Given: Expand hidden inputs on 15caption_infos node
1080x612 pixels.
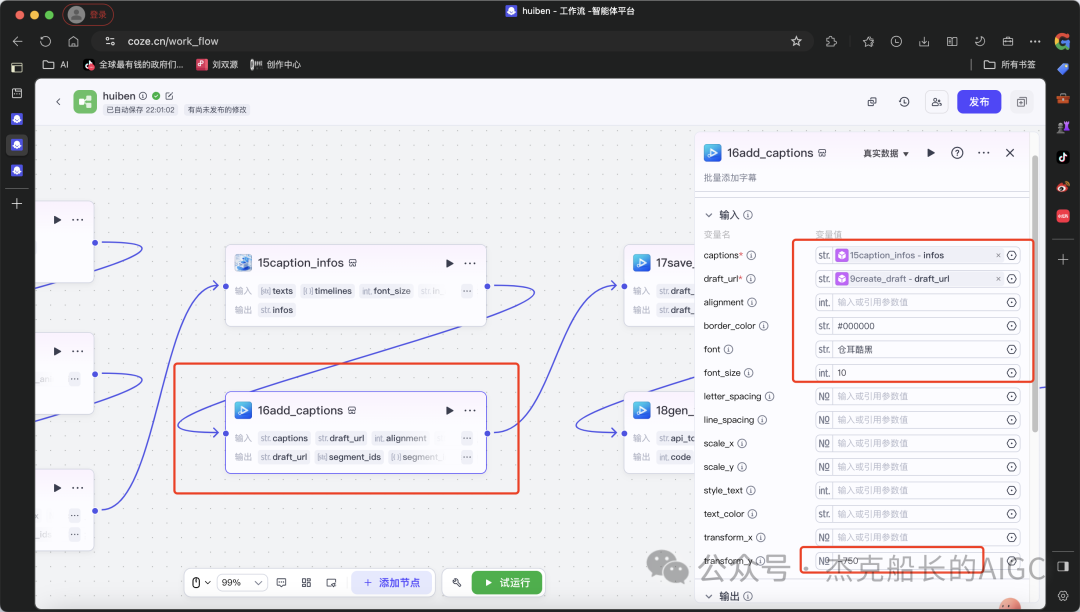Looking at the screenshot, I should pyautogui.click(x=467, y=291).
